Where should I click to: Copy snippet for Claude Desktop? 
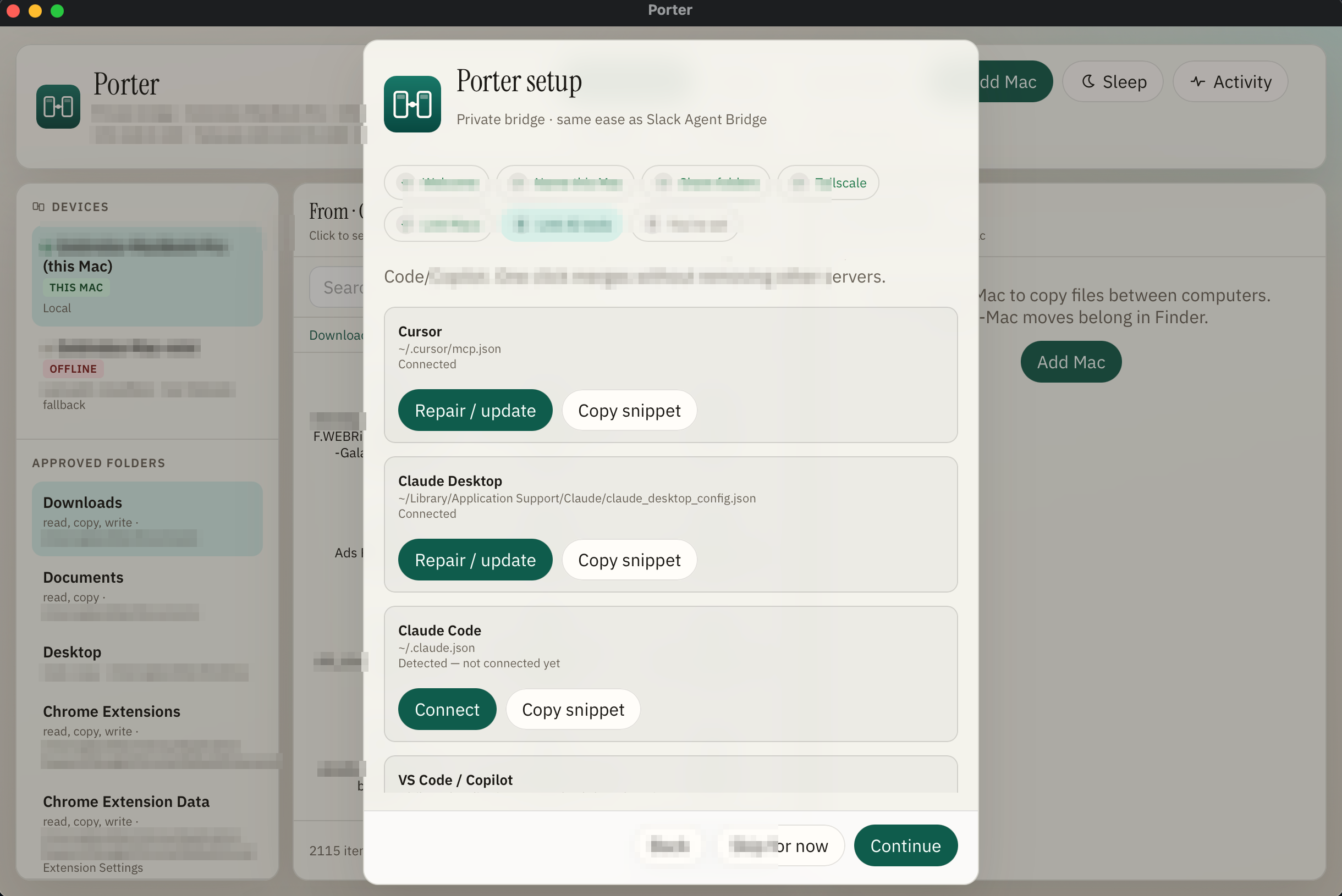tap(629, 560)
